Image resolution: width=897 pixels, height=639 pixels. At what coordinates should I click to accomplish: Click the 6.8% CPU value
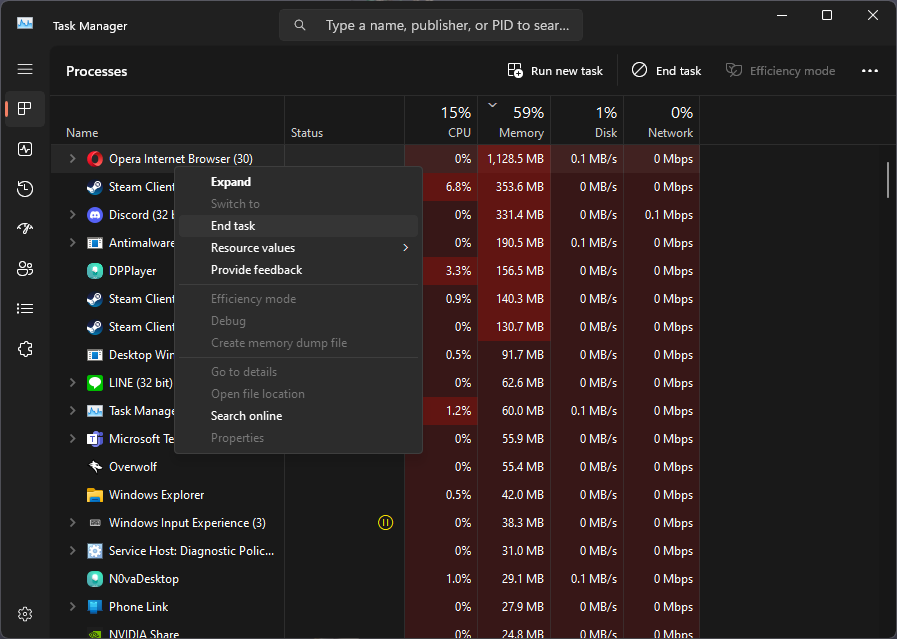point(458,187)
